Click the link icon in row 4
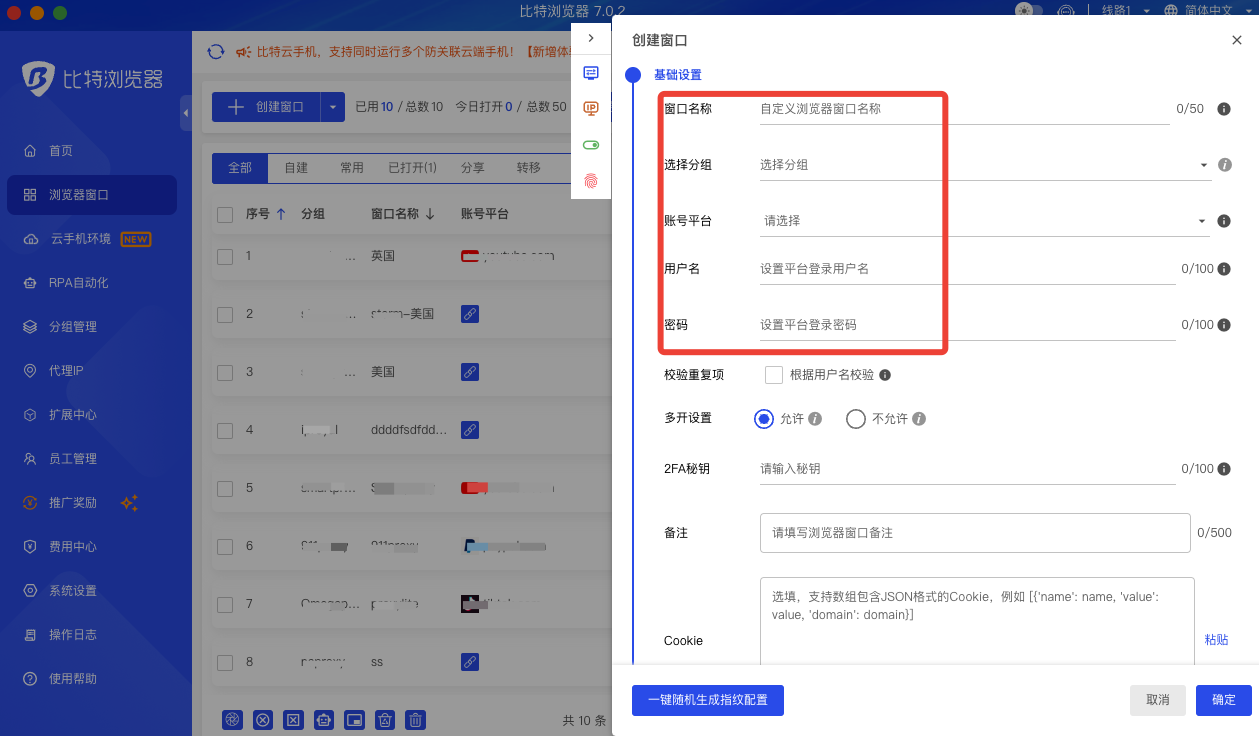Screen dimensions: 1259x736 tap(470, 430)
